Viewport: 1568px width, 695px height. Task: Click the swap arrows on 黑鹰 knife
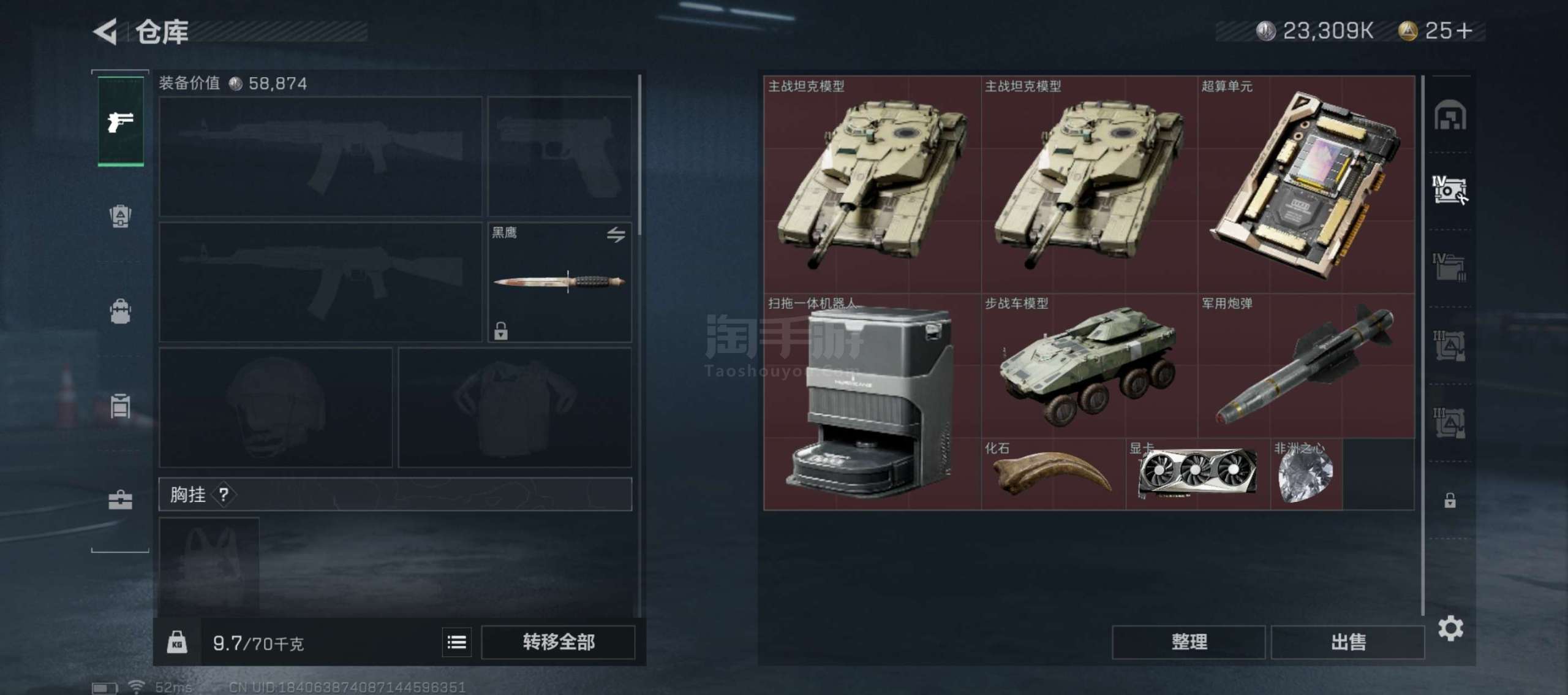(616, 235)
